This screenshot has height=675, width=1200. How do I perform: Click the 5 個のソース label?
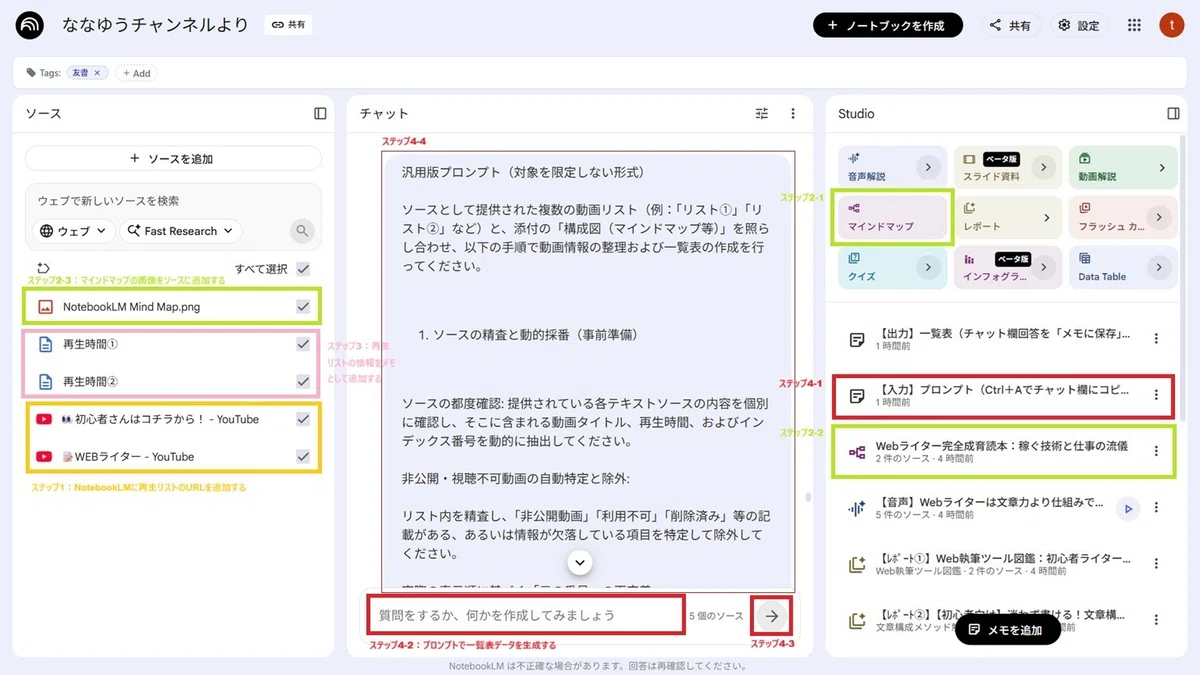coord(716,615)
